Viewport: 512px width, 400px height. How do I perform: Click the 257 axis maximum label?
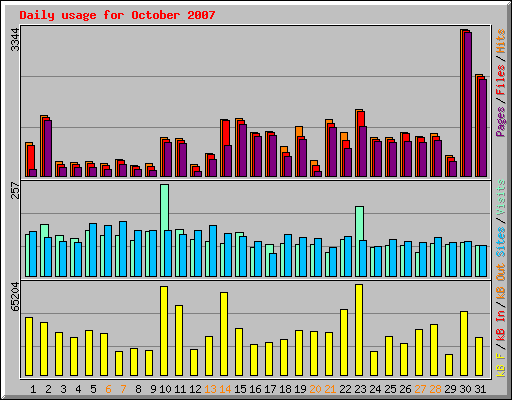tap(15, 190)
